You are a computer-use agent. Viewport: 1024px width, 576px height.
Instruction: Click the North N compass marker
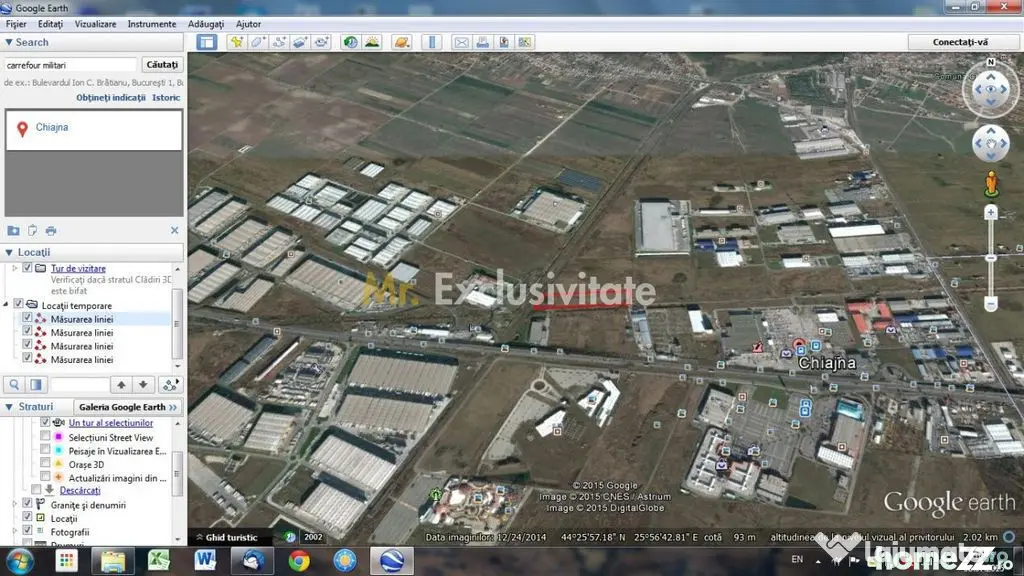point(991,63)
